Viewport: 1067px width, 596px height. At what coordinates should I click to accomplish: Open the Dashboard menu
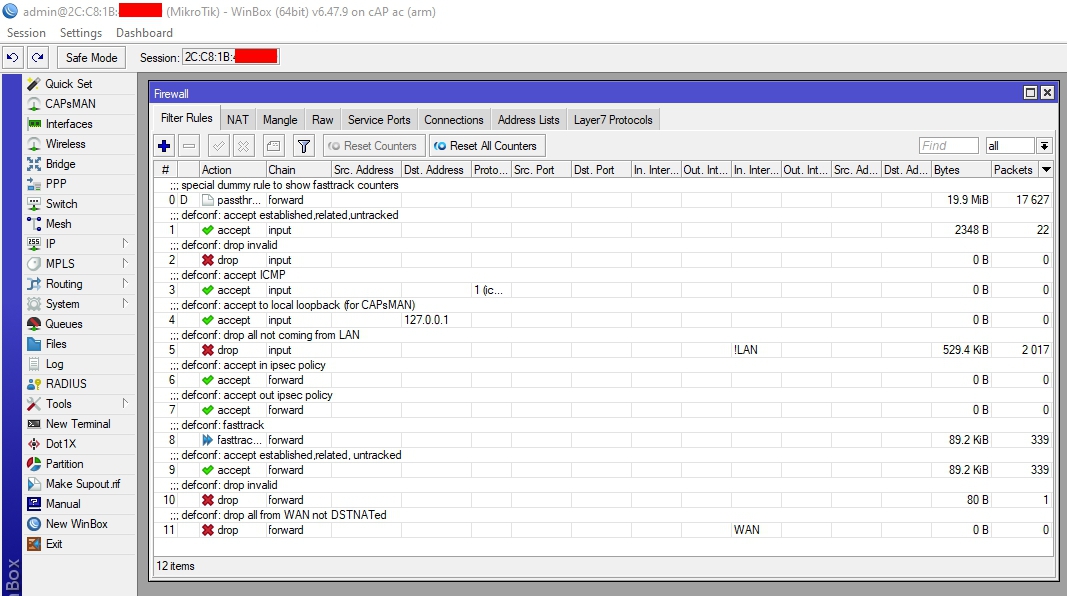[144, 33]
